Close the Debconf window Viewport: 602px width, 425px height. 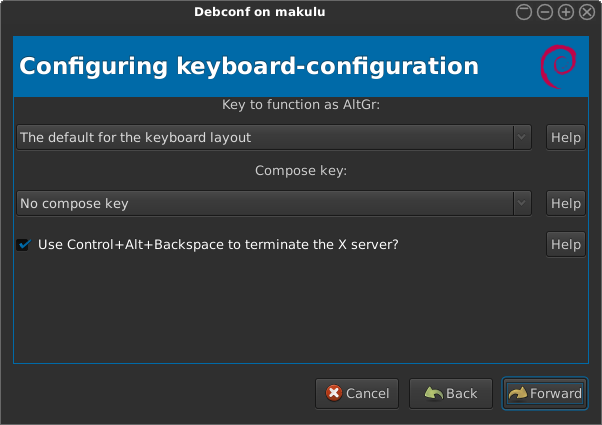tap(587, 12)
